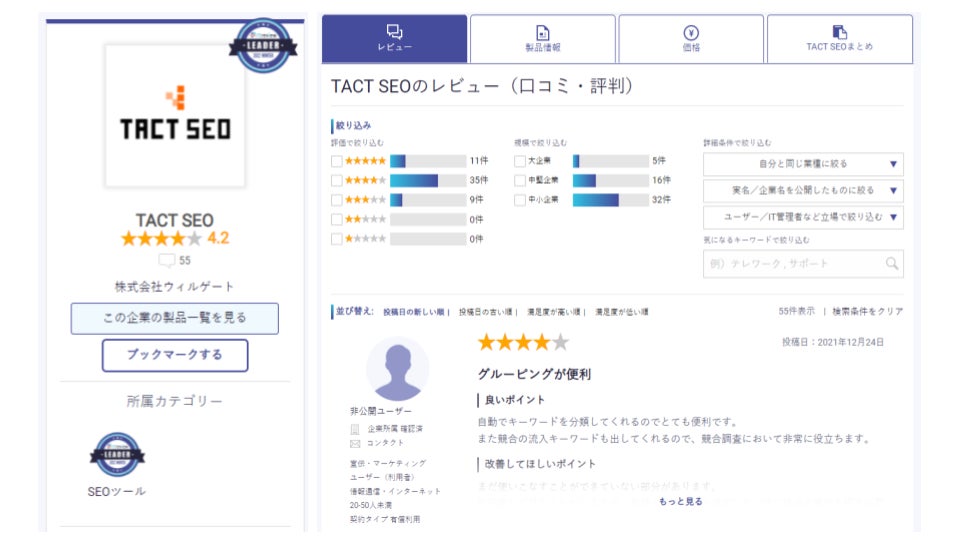Open ユーザー／IT管理者 filter dropdown
This screenshot has height=540, width=960.
(803, 216)
